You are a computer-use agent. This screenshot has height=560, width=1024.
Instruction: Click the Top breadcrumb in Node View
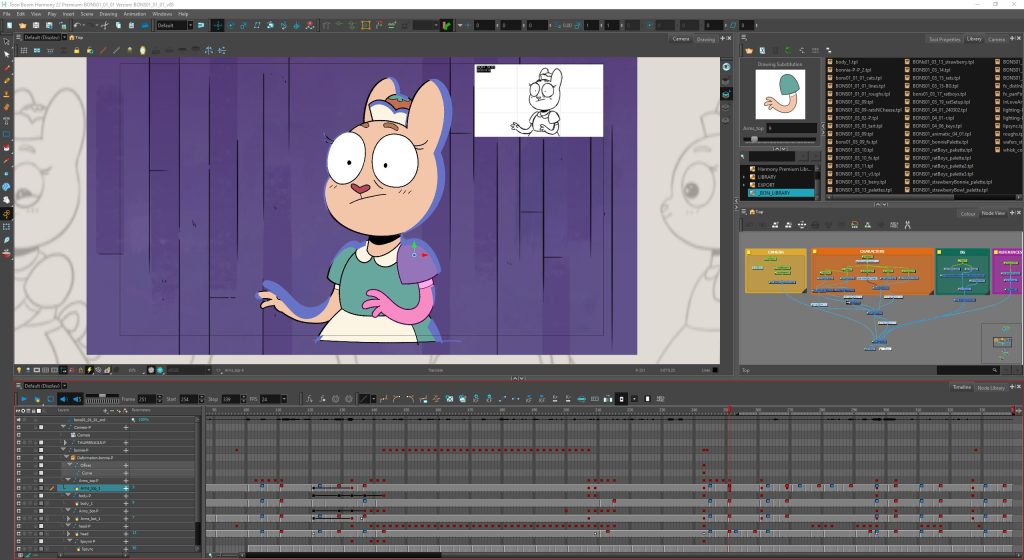tap(758, 211)
